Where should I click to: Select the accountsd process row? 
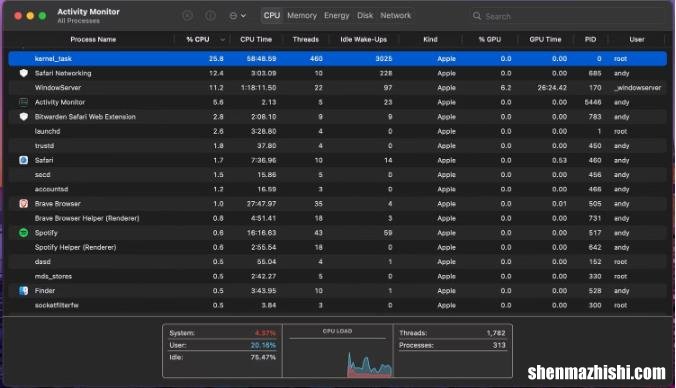338,189
